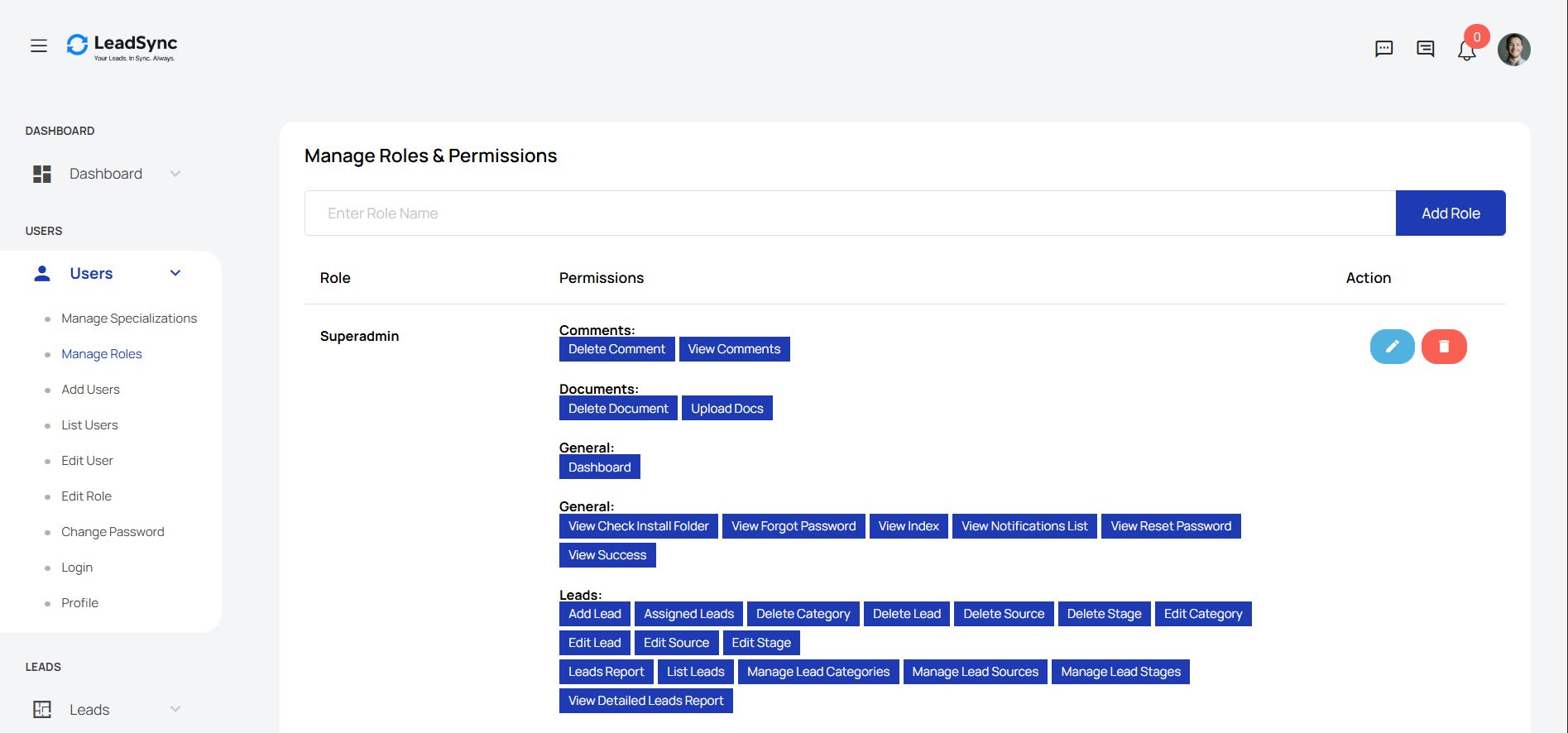Open the chat bubble messages icon
1568x733 pixels.
coord(1383,49)
